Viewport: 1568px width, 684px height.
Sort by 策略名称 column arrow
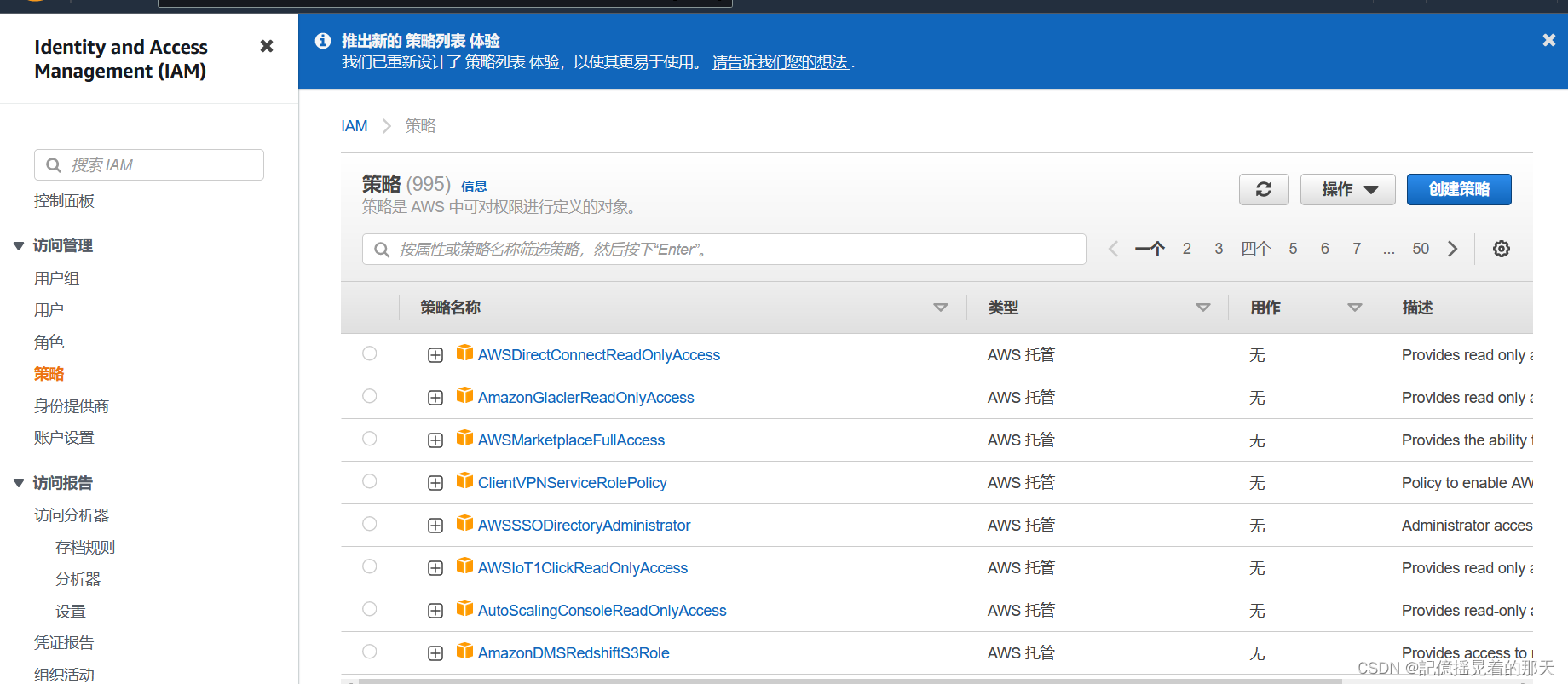click(941, 308)
